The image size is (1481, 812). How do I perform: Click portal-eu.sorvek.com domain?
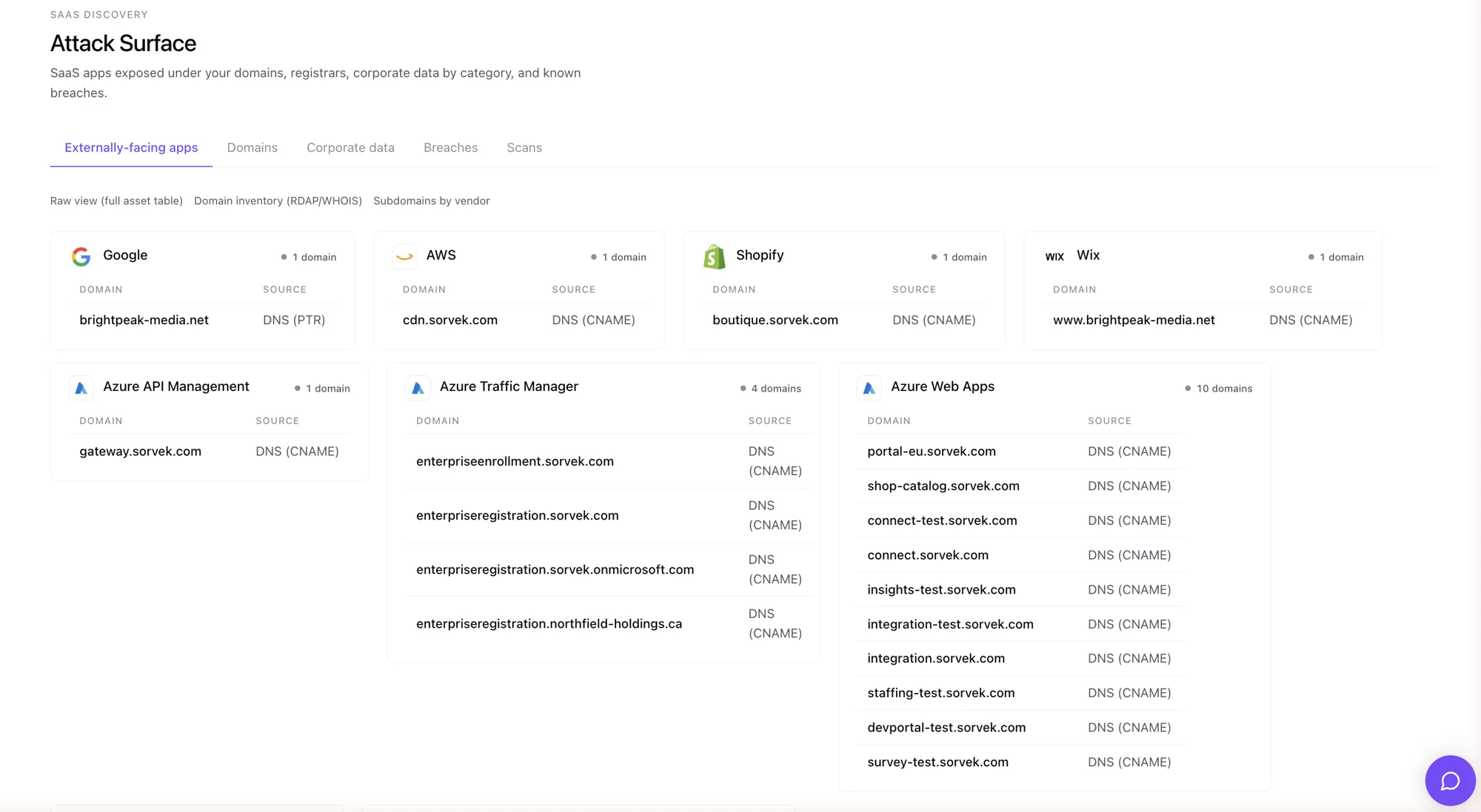click(932, 451)
